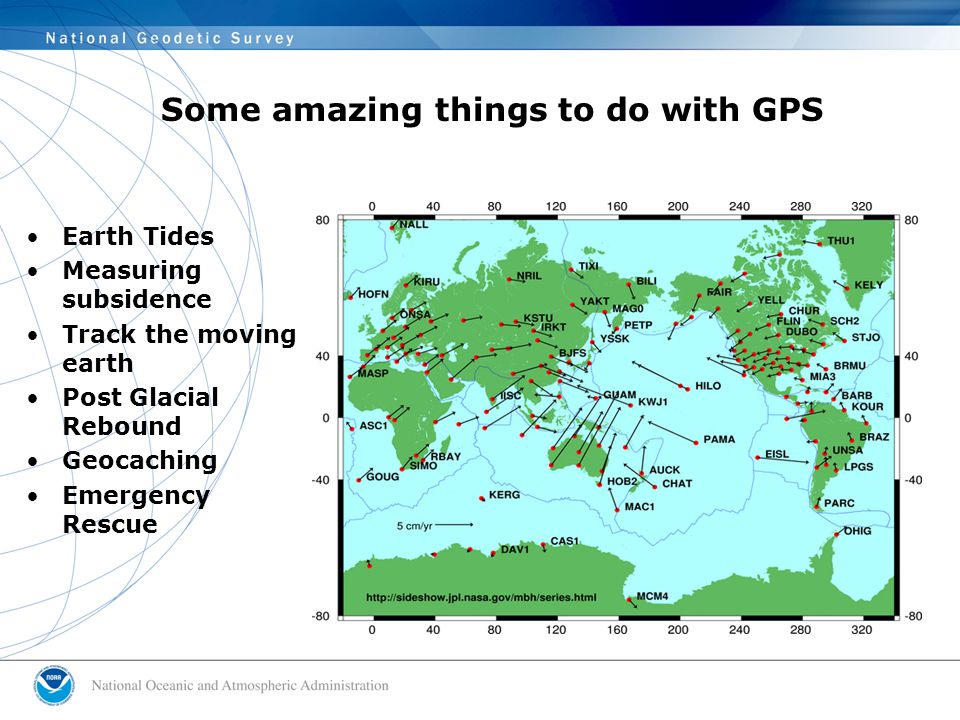Click the DAV1 station label
960x720 pixels.
(514, 549)
